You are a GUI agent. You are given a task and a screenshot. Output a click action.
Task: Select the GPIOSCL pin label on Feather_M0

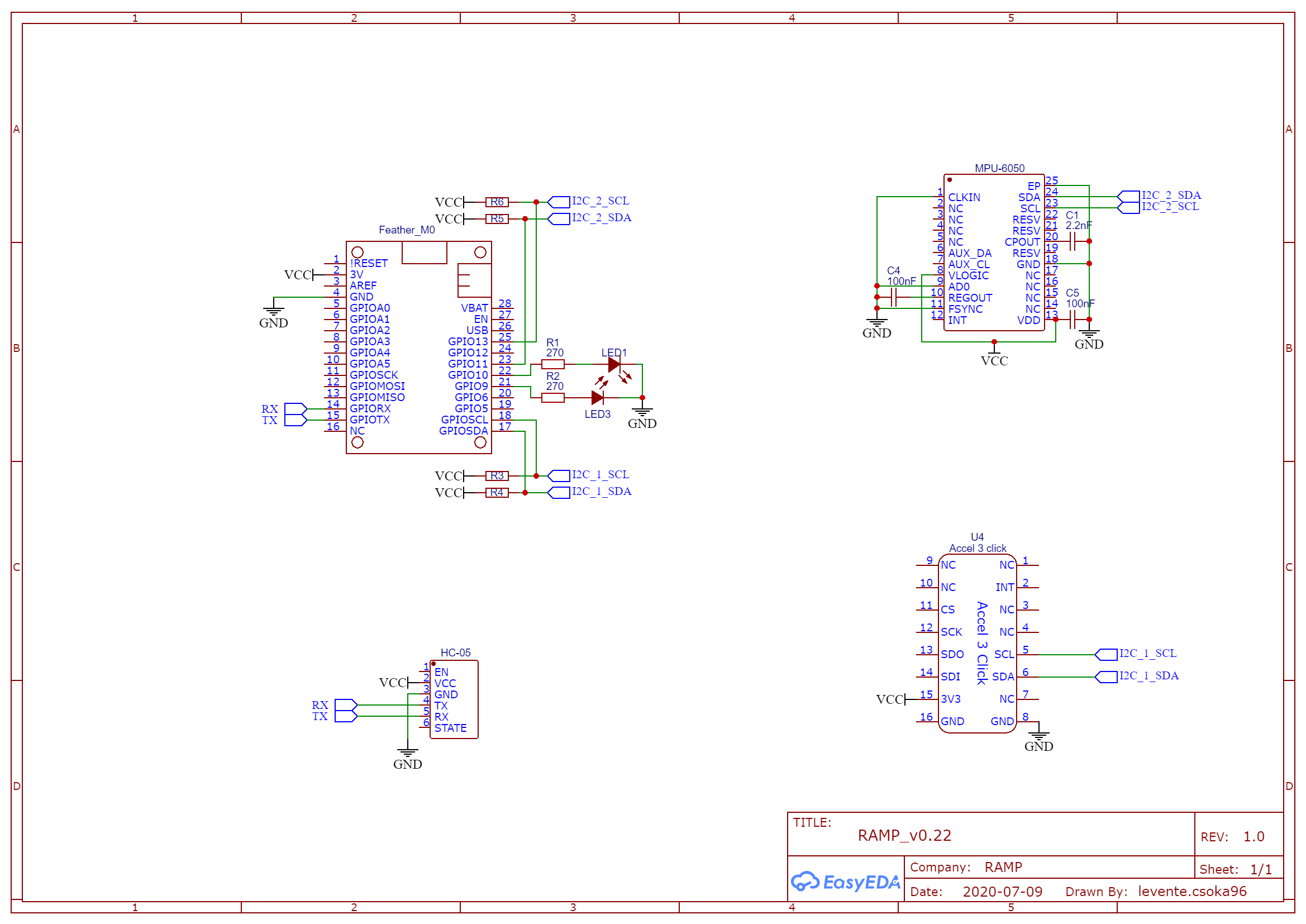click(x=464, y=420)
